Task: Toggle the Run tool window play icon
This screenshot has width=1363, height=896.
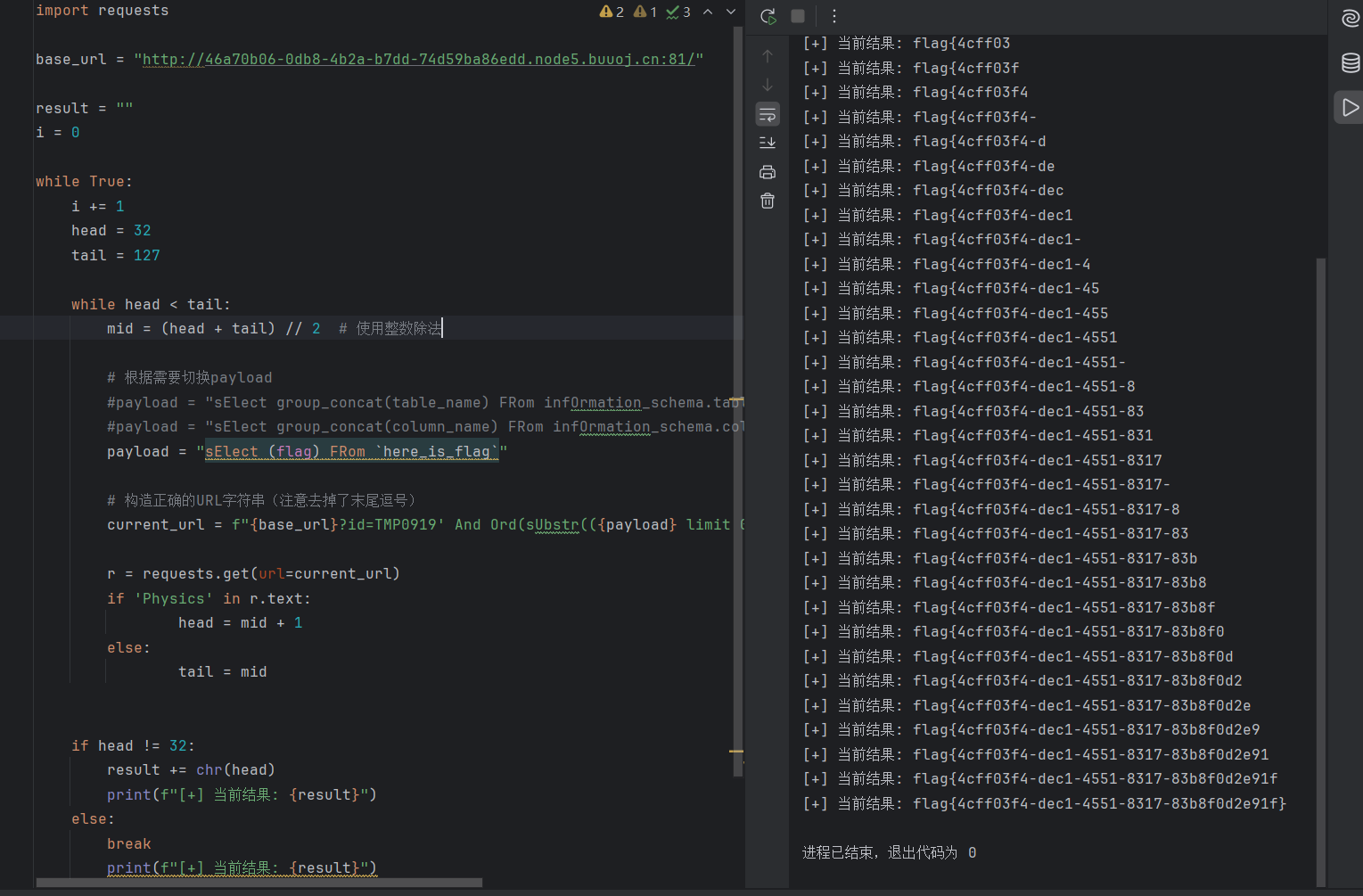Action: (1350, 108)
